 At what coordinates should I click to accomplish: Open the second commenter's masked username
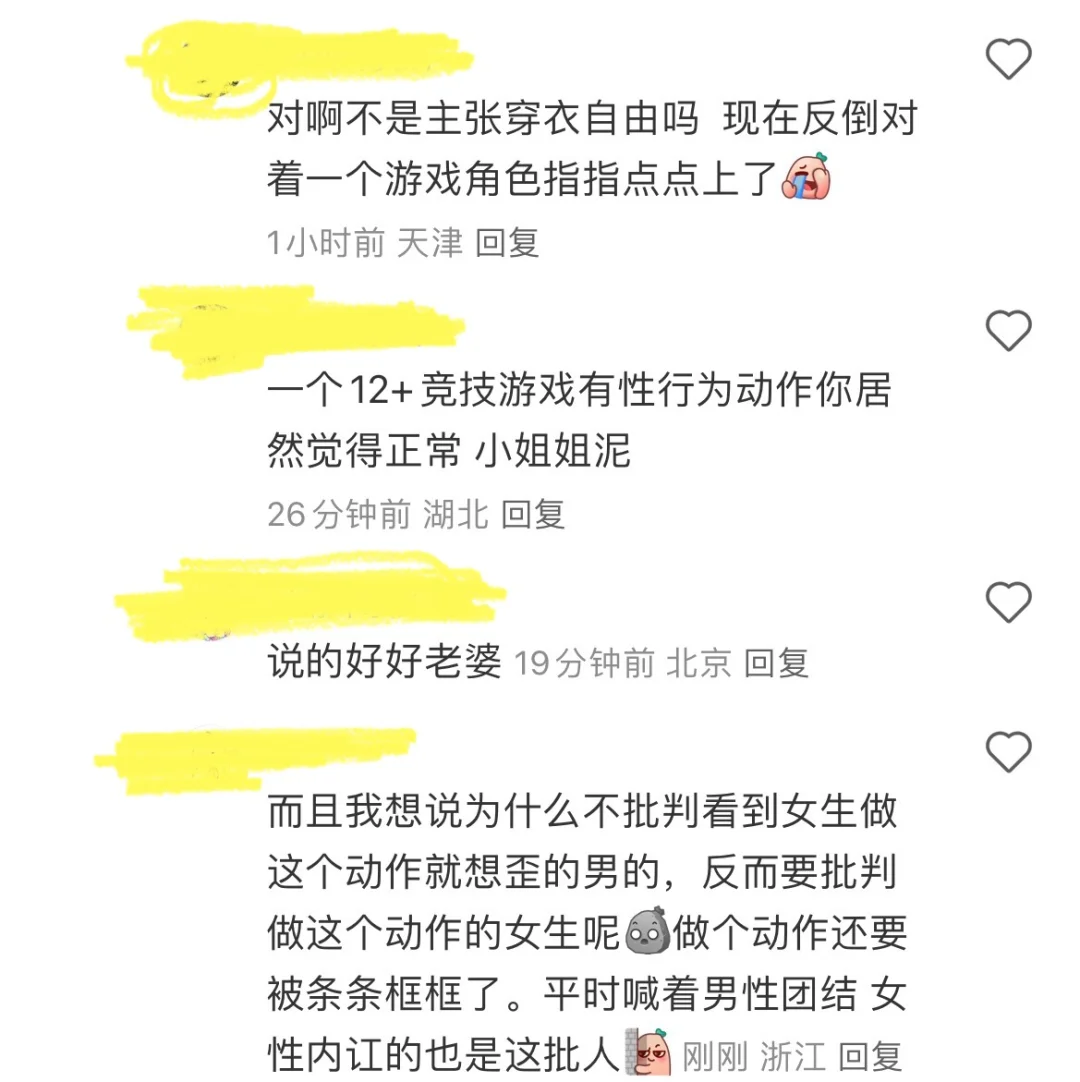(295, 332)
